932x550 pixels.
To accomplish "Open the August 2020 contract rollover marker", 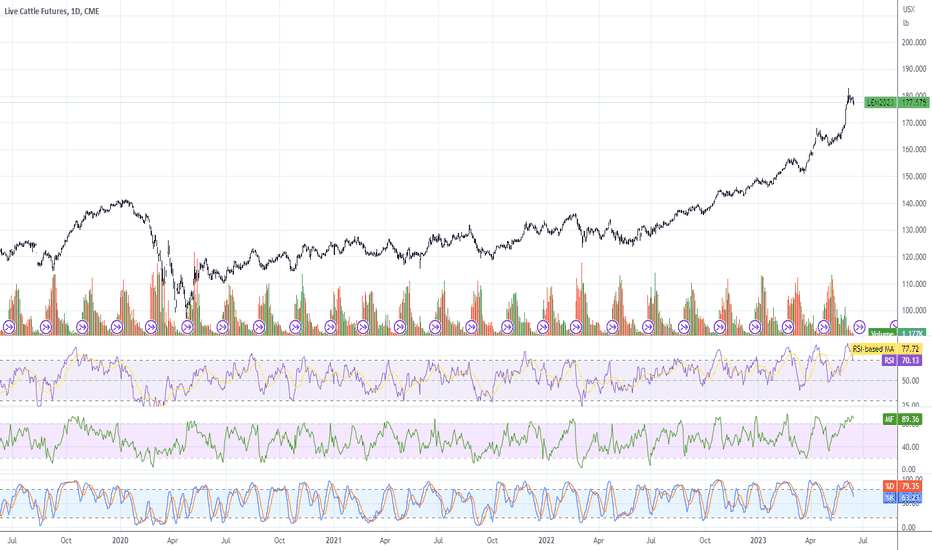I will coord(259,326).
